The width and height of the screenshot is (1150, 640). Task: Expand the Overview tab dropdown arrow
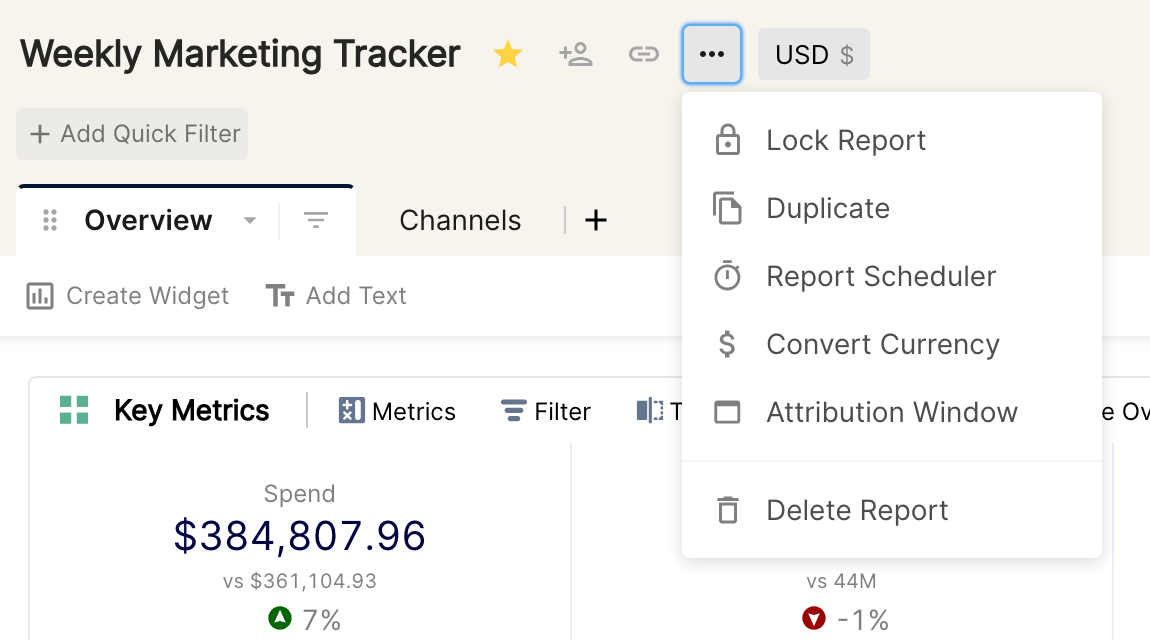(x=250, y=220)
